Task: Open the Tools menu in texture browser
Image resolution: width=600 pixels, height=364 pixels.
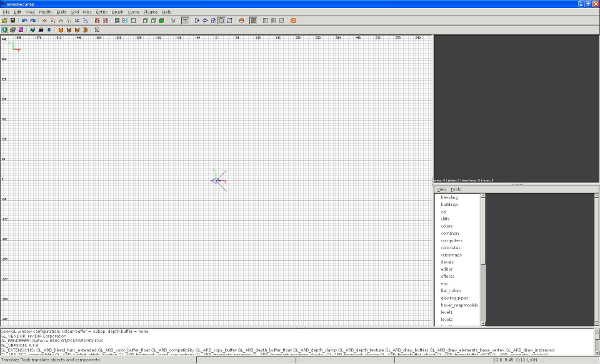Action: point(455,189)
